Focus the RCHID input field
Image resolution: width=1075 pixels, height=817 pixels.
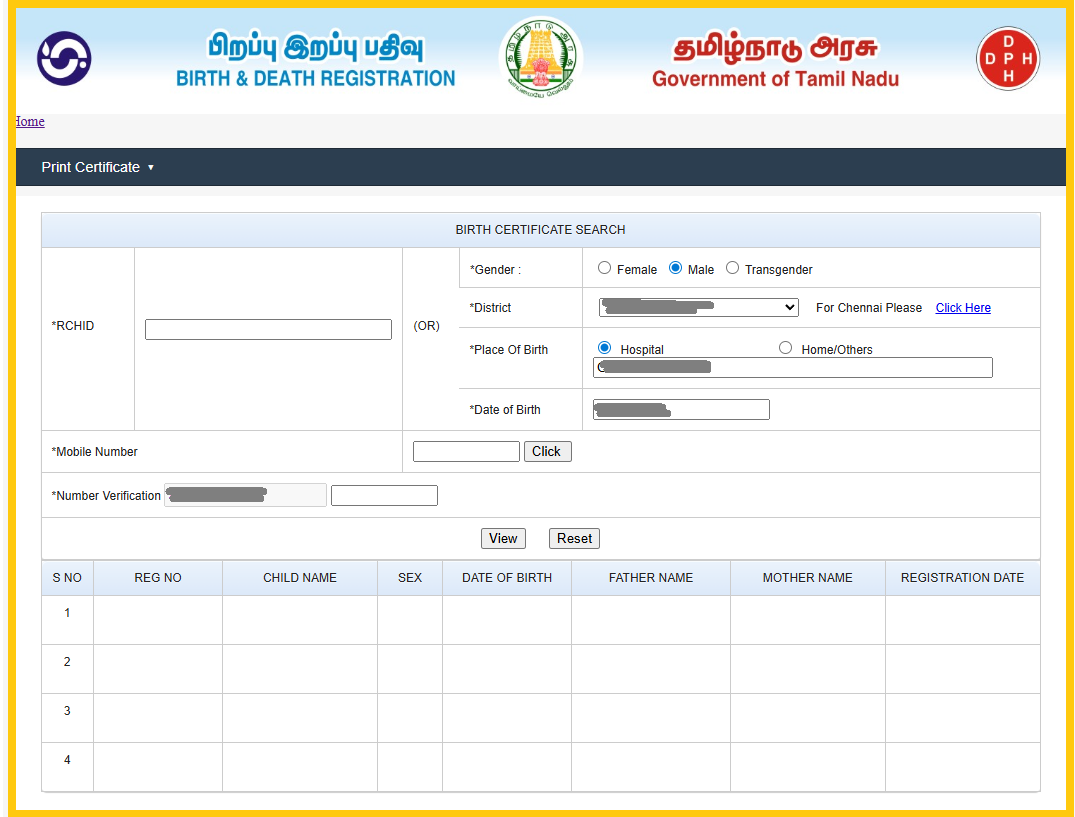click(x=268, y=329)
